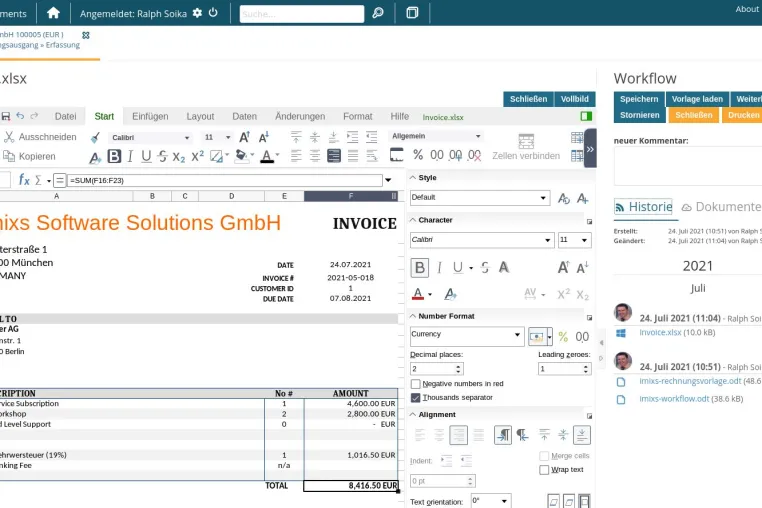Open the Allgemein number format dropdown
The height and width of the screenshot is (508, 762).
pyautogui.click(x=478, y=136)
